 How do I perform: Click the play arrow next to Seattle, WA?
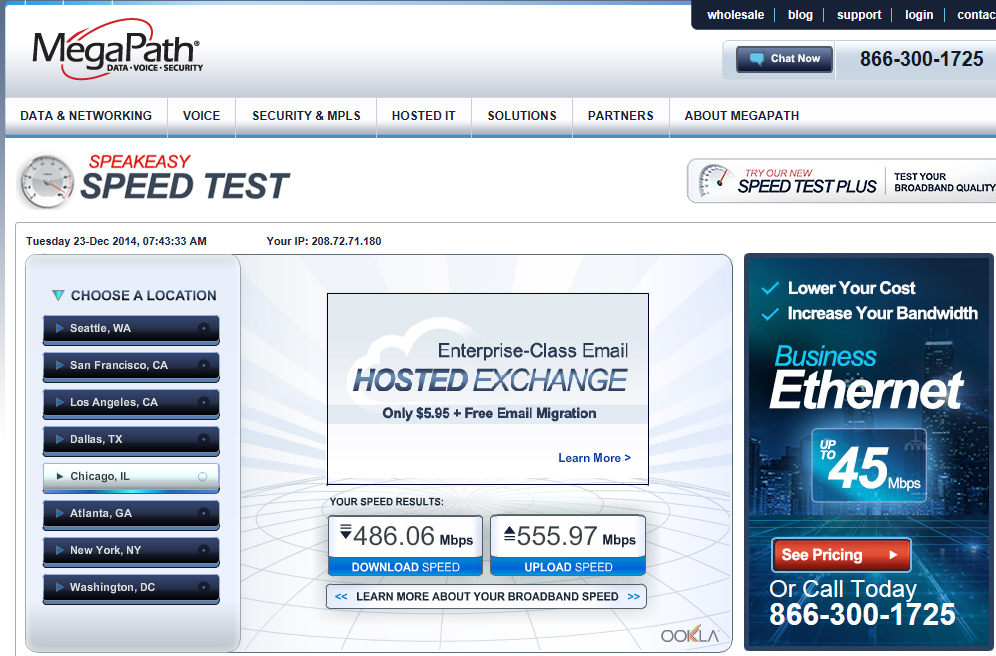[x=60, y=328]
